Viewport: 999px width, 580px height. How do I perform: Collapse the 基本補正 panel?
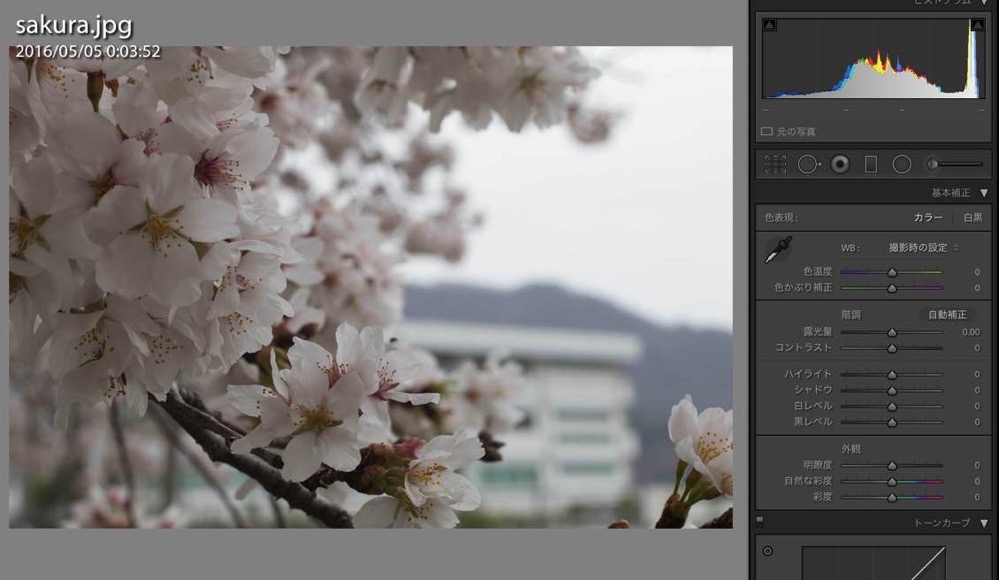coord(984,192)
